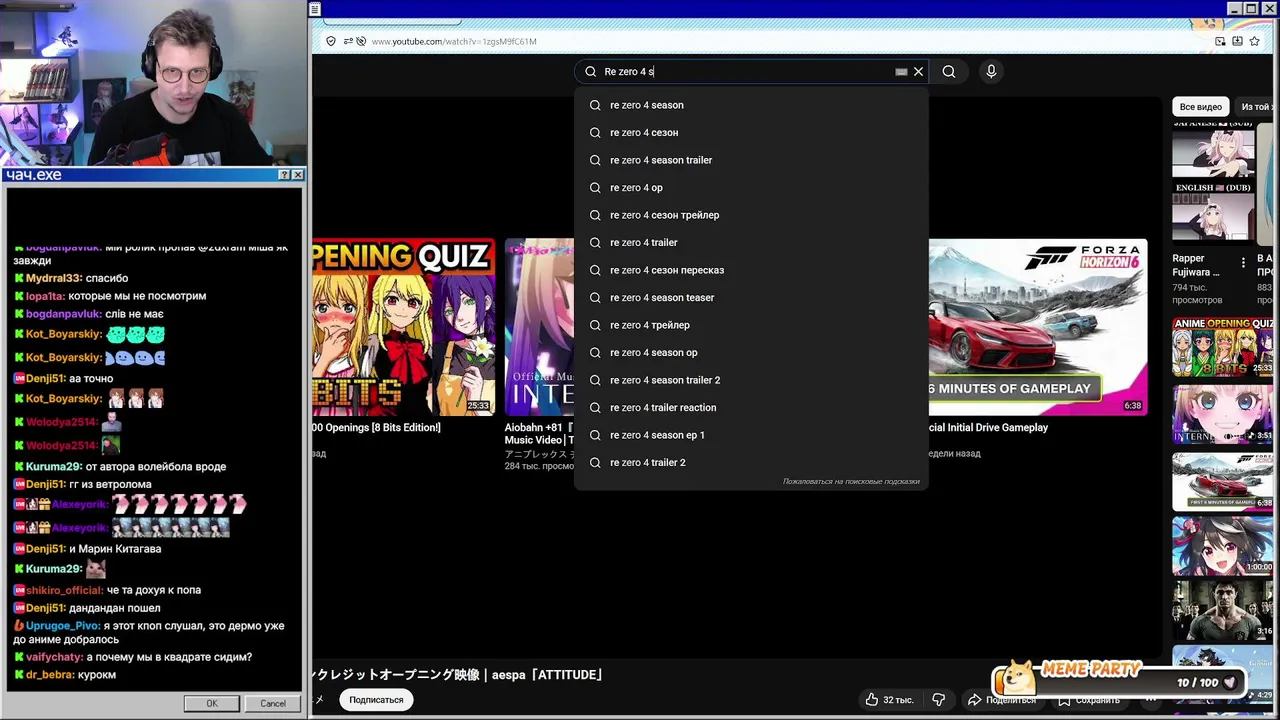Viewport: 1280px width, 720px height.
Task: Click the 'Поделиться' share button
Action: [1002, 700]
